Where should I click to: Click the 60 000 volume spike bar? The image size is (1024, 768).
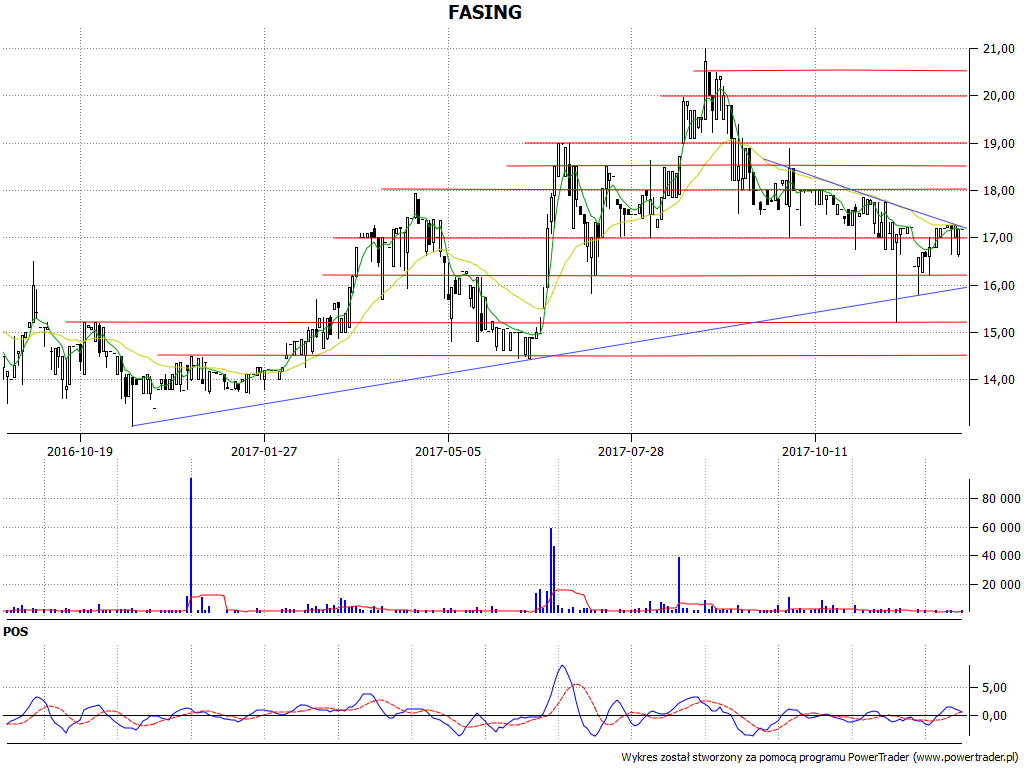pos(551,569)
